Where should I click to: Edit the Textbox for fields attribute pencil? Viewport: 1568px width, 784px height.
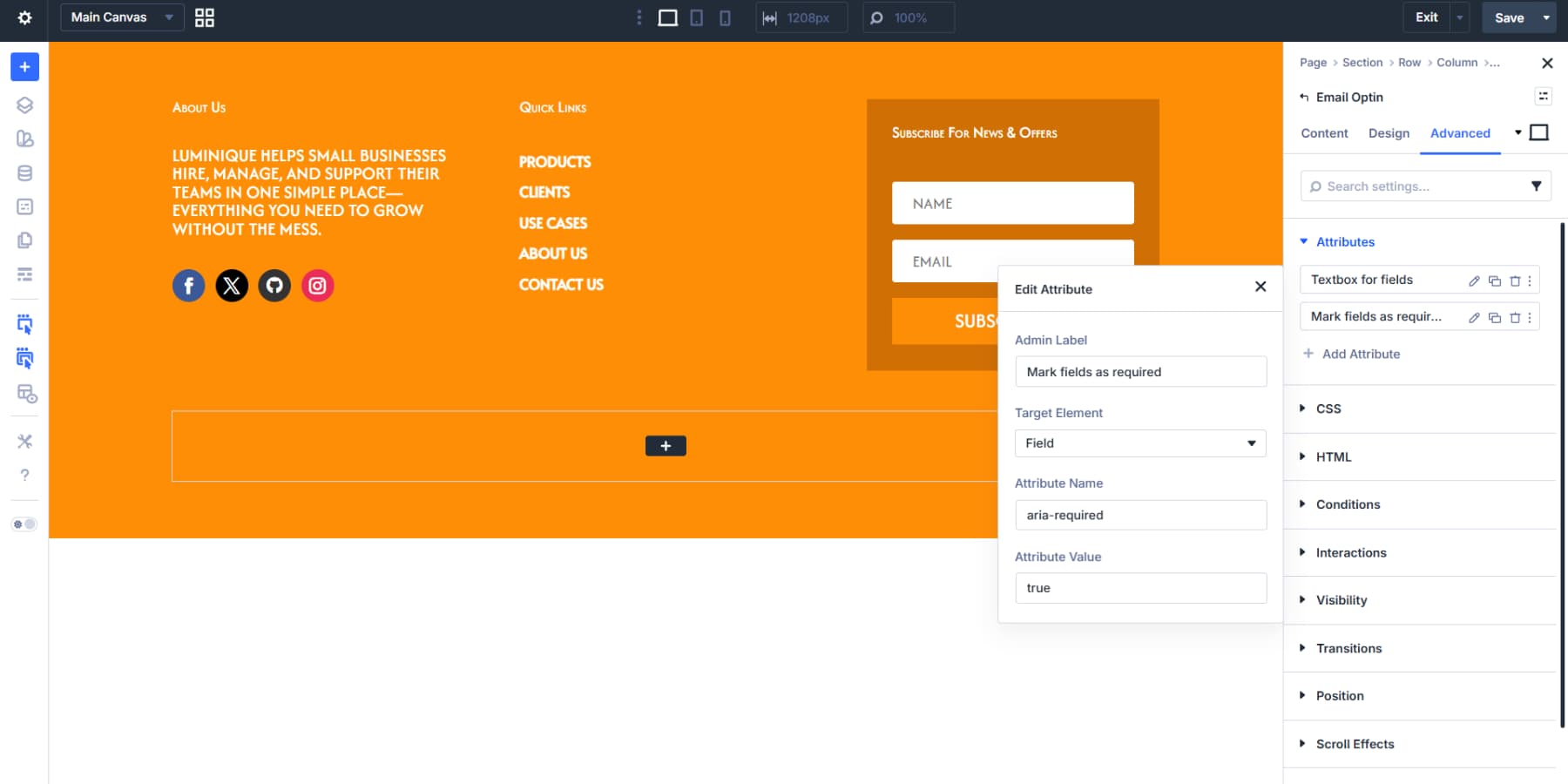click(x=1473, y=280)
